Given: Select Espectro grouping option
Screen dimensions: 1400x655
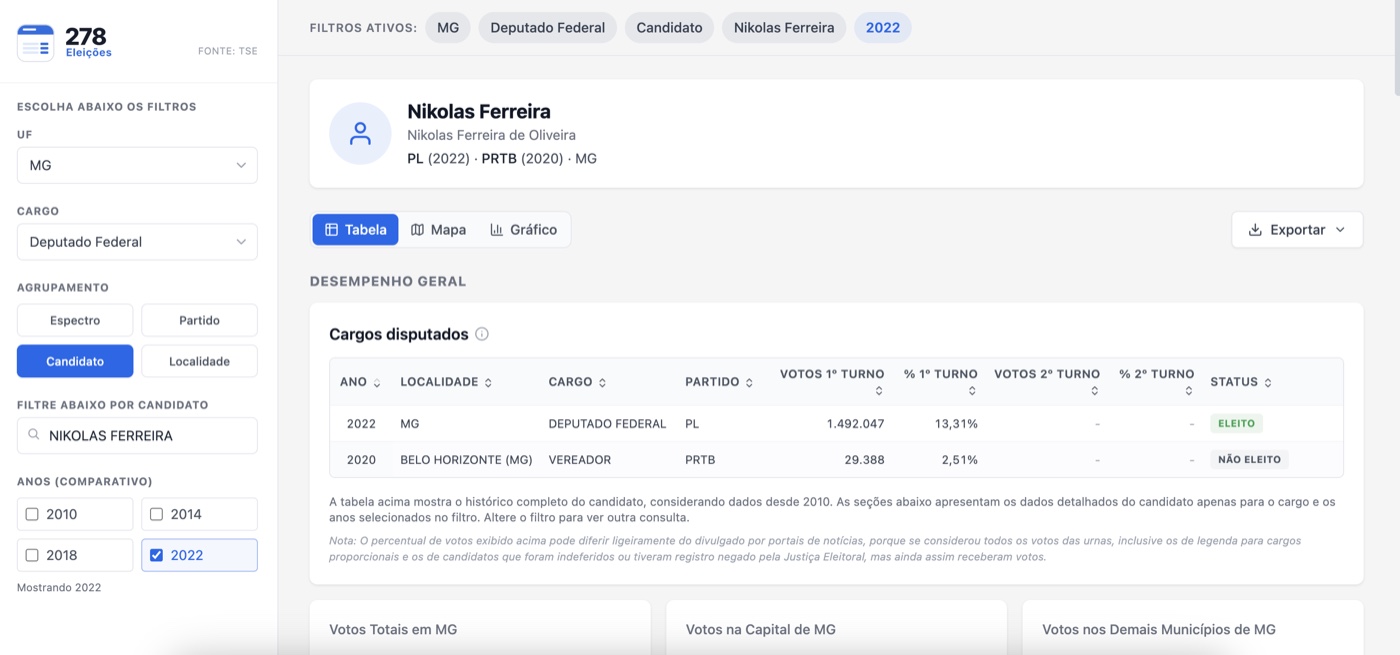Looking at the screenshot, I should point(75,320).
